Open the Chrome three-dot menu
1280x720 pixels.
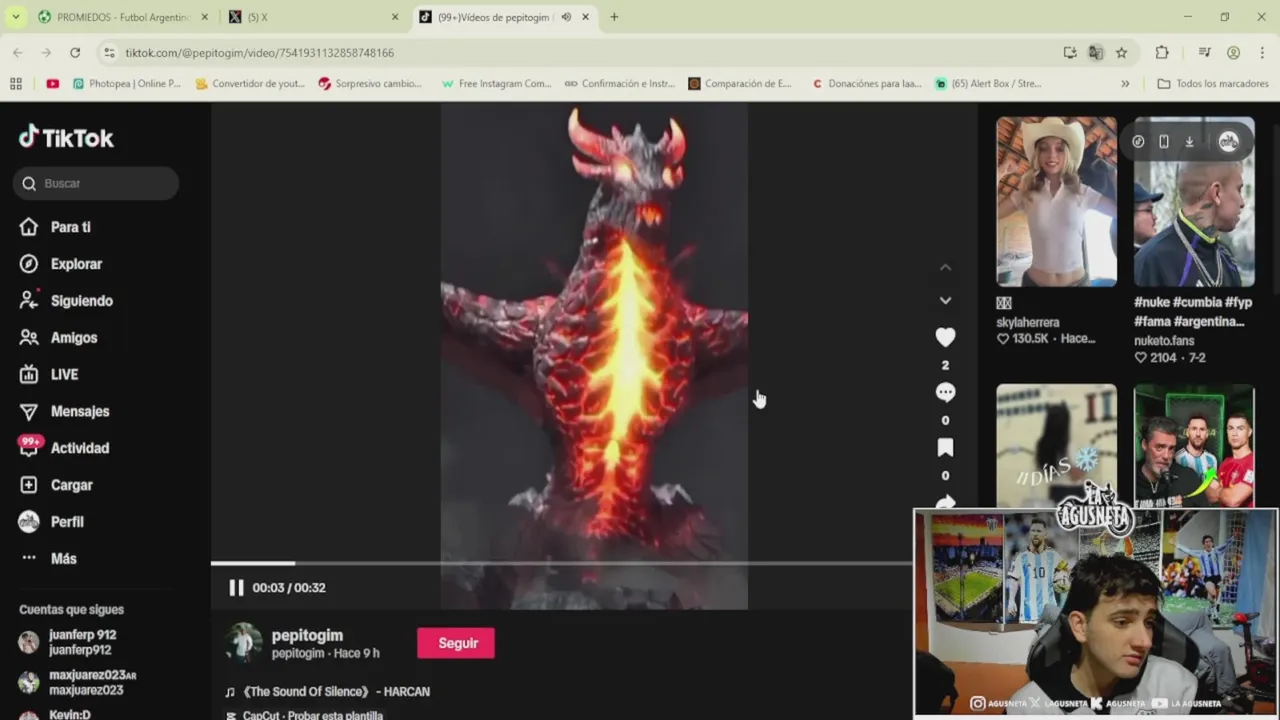1261,52
